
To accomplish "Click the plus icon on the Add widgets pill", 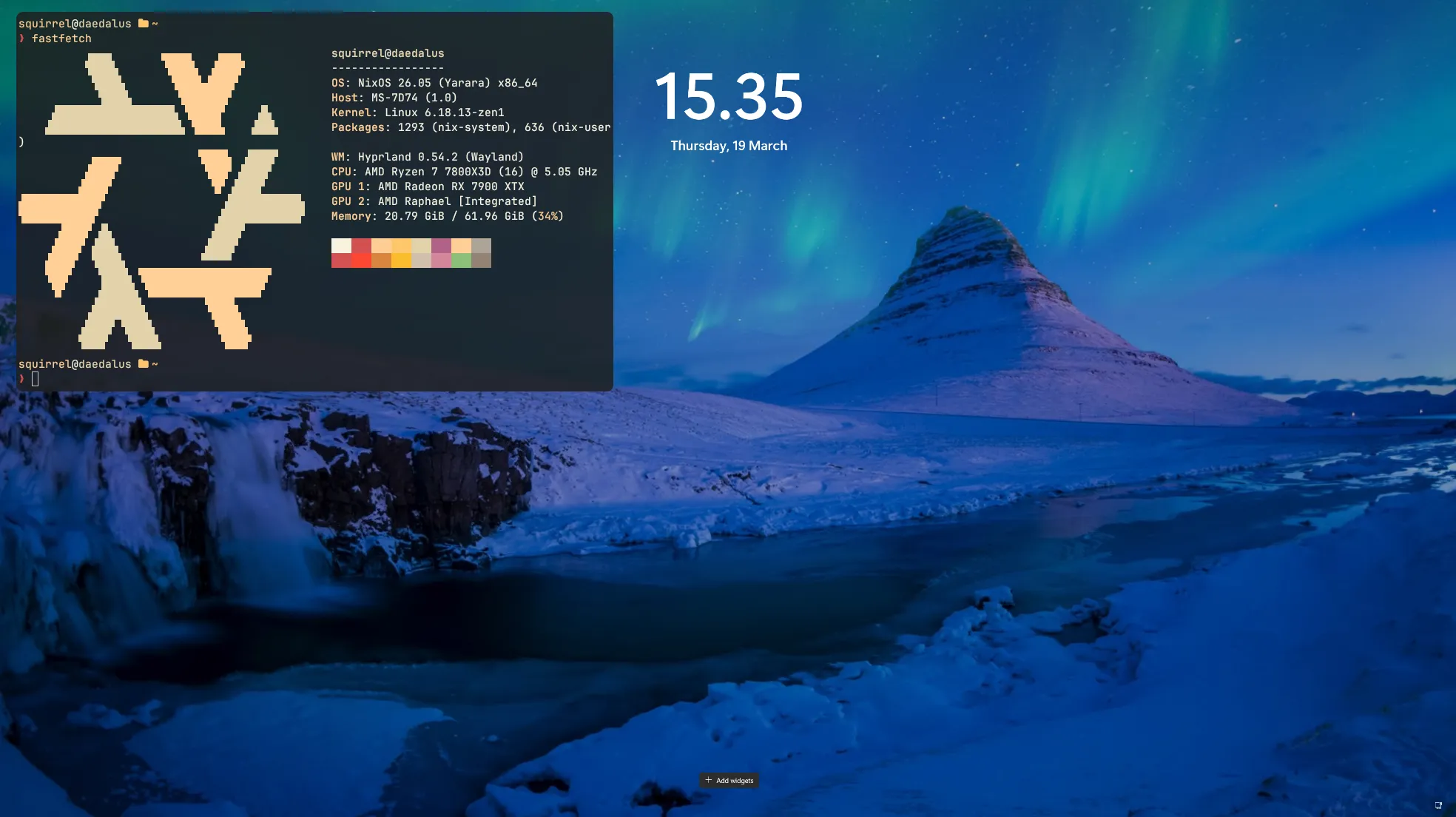I will pos(710,780).
